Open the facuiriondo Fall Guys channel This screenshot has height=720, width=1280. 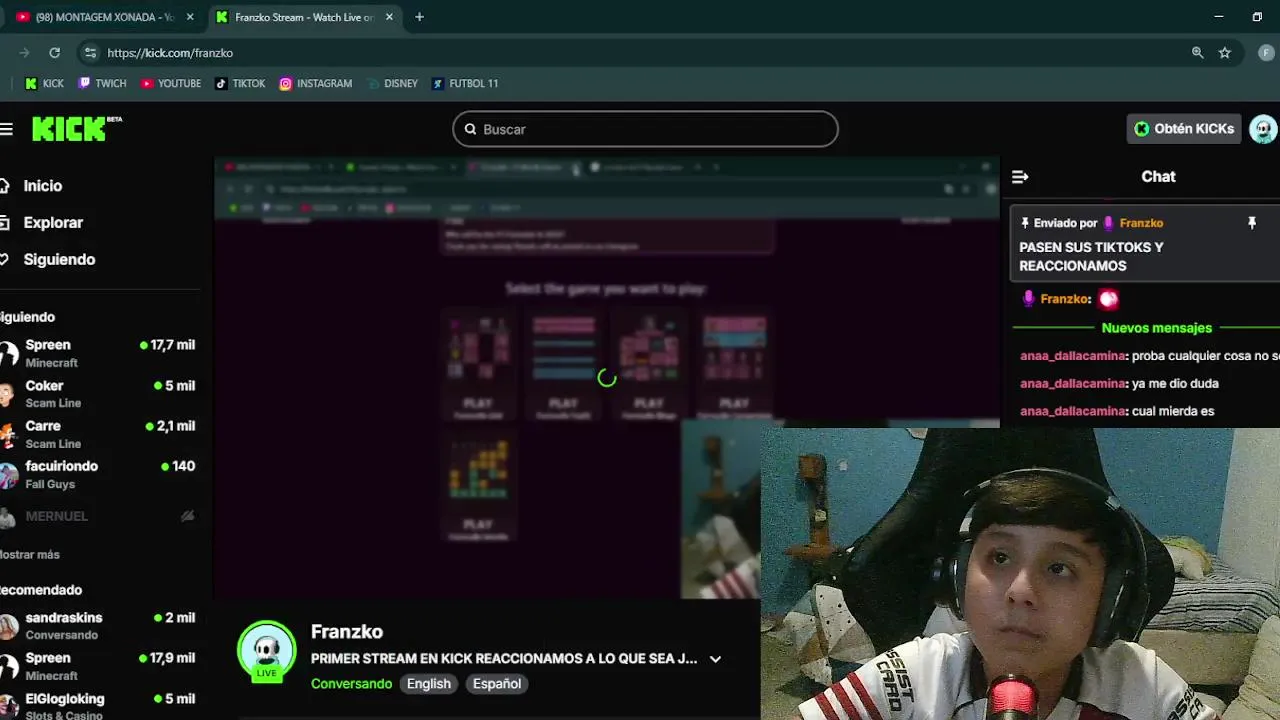(x=98, y=475)
